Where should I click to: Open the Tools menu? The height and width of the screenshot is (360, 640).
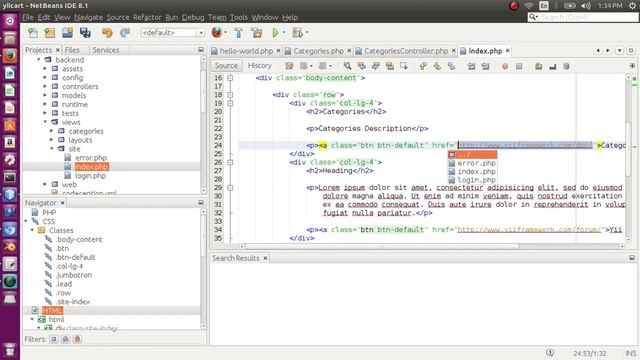[x=238, y=17]
